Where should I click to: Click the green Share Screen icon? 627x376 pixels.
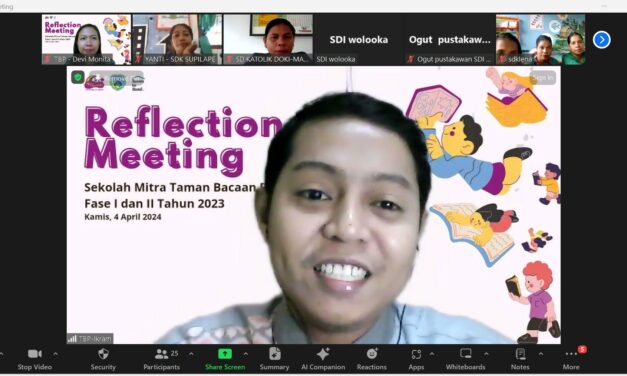(x=225, y=354)
